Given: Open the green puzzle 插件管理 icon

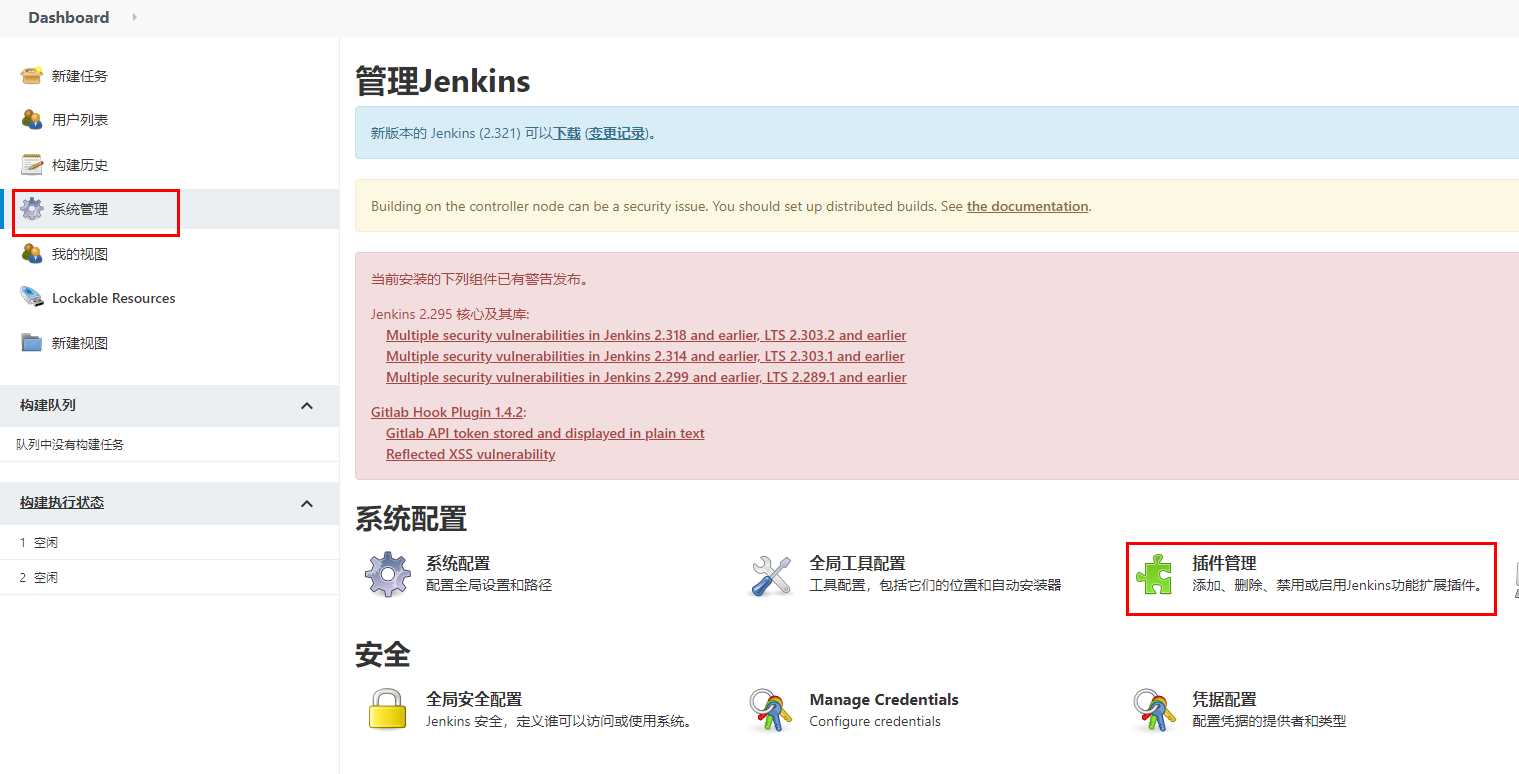Looking at the screenshot, I should (1154, 575).
